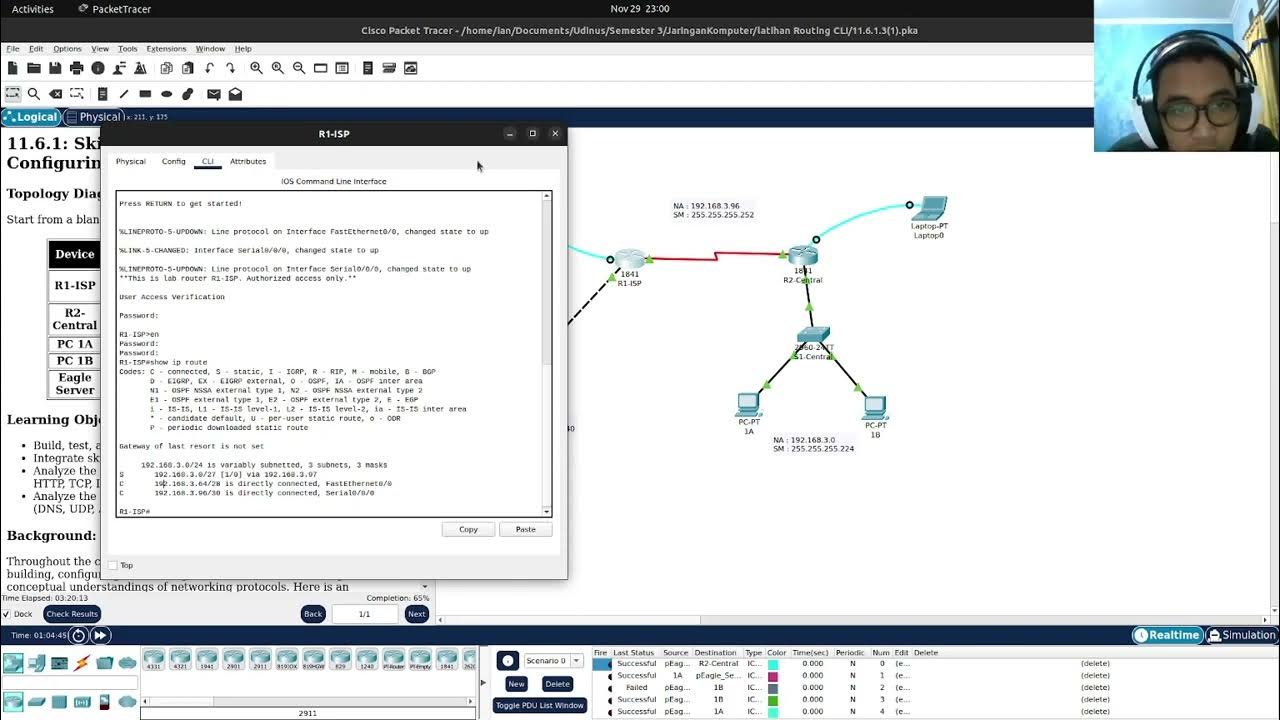Screen dimensions: 1280x720
Task: Select the Delete tool icon
Action: [x=56, y=94]
